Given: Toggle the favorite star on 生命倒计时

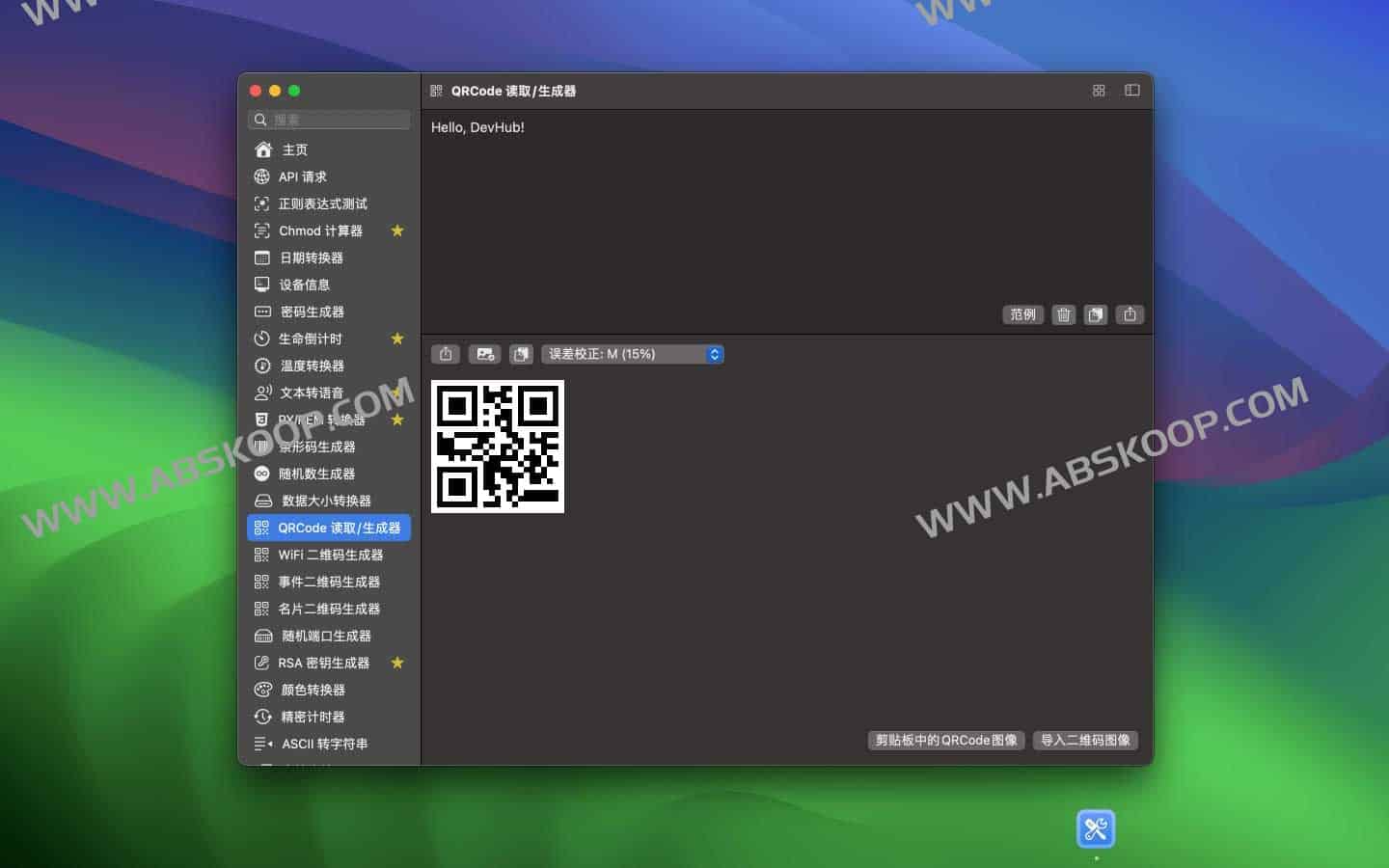Looking at the screenshot, I should [x=397, y=339].
